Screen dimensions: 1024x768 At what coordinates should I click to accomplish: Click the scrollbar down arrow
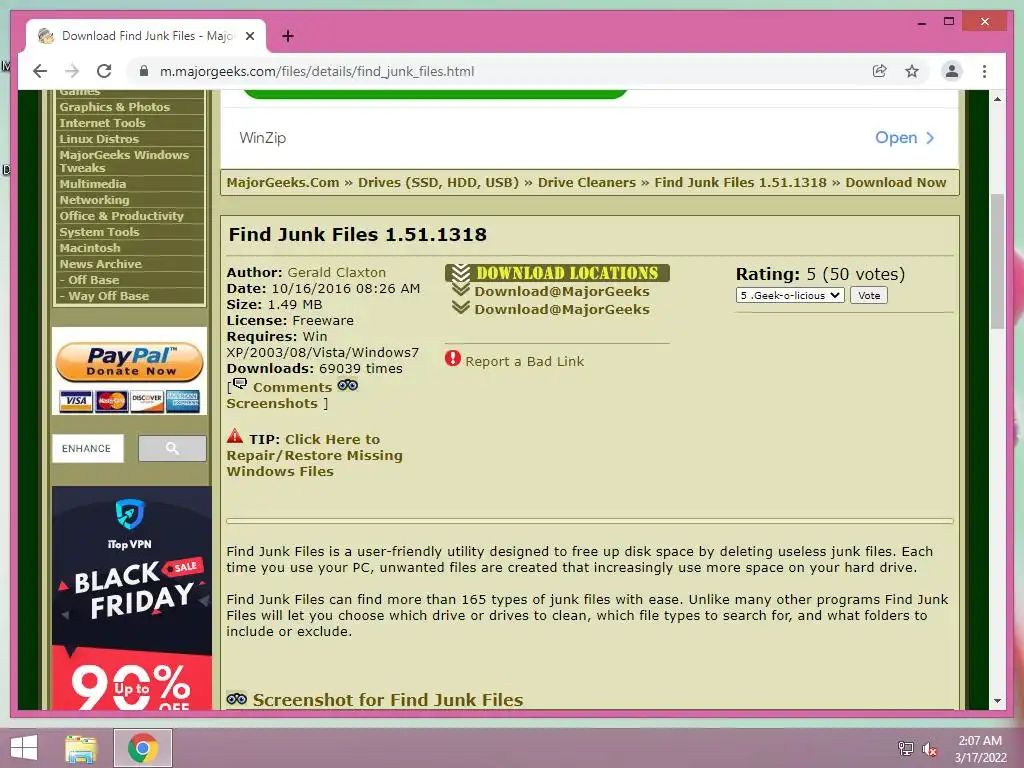(997, 701)
